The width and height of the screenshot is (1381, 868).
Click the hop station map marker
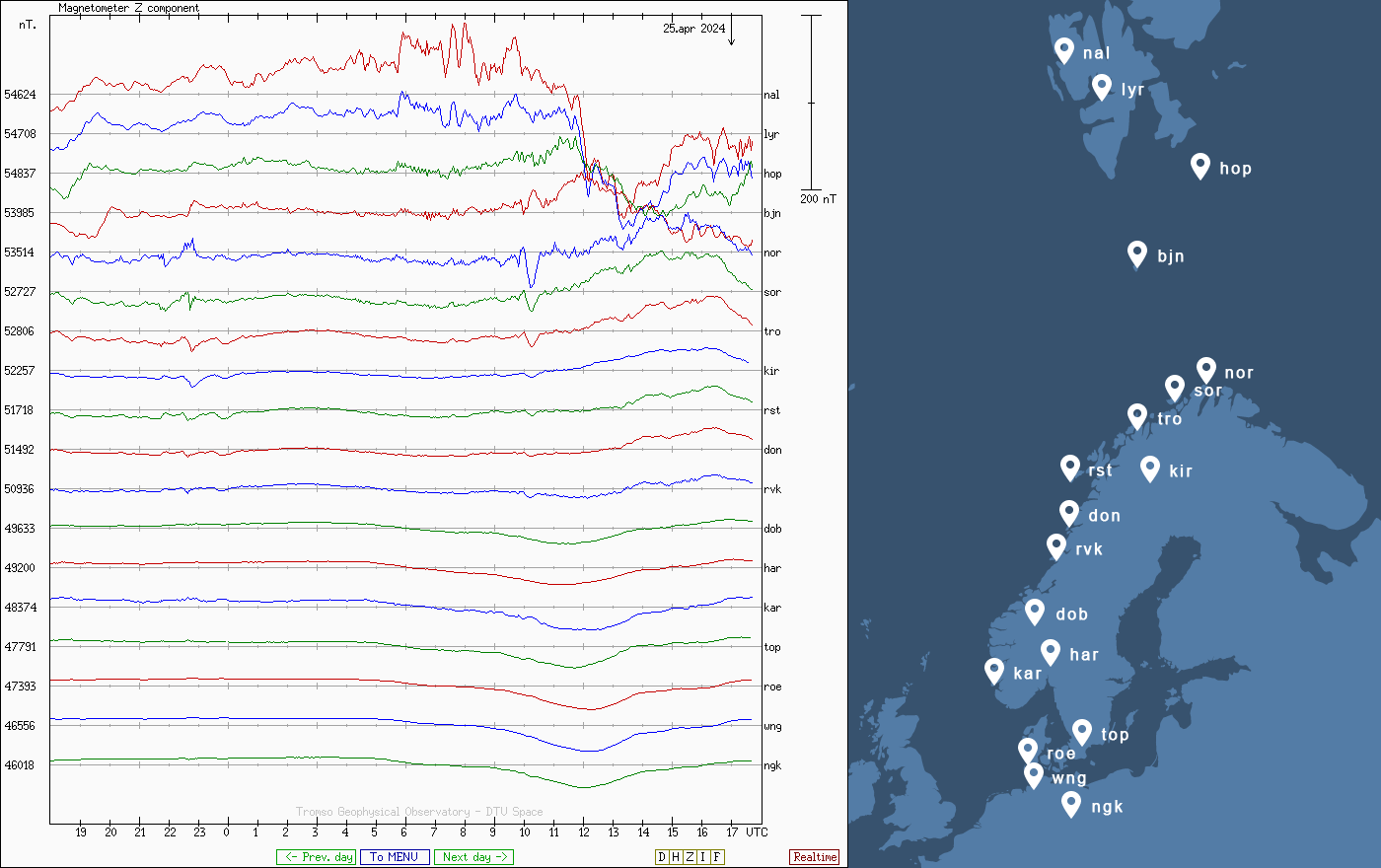[x=1199, y=165]
